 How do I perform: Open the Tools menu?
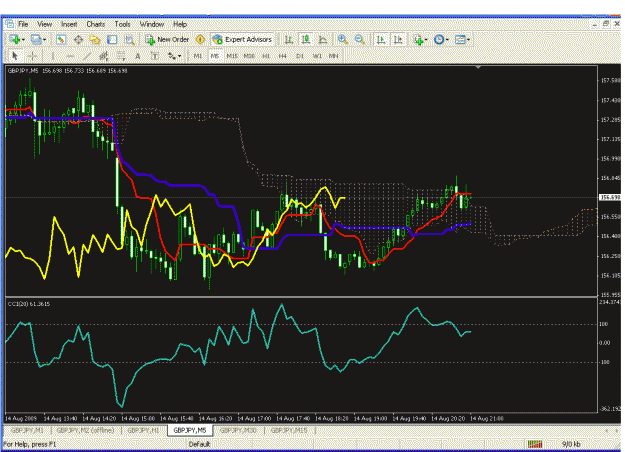click(122, 24)
